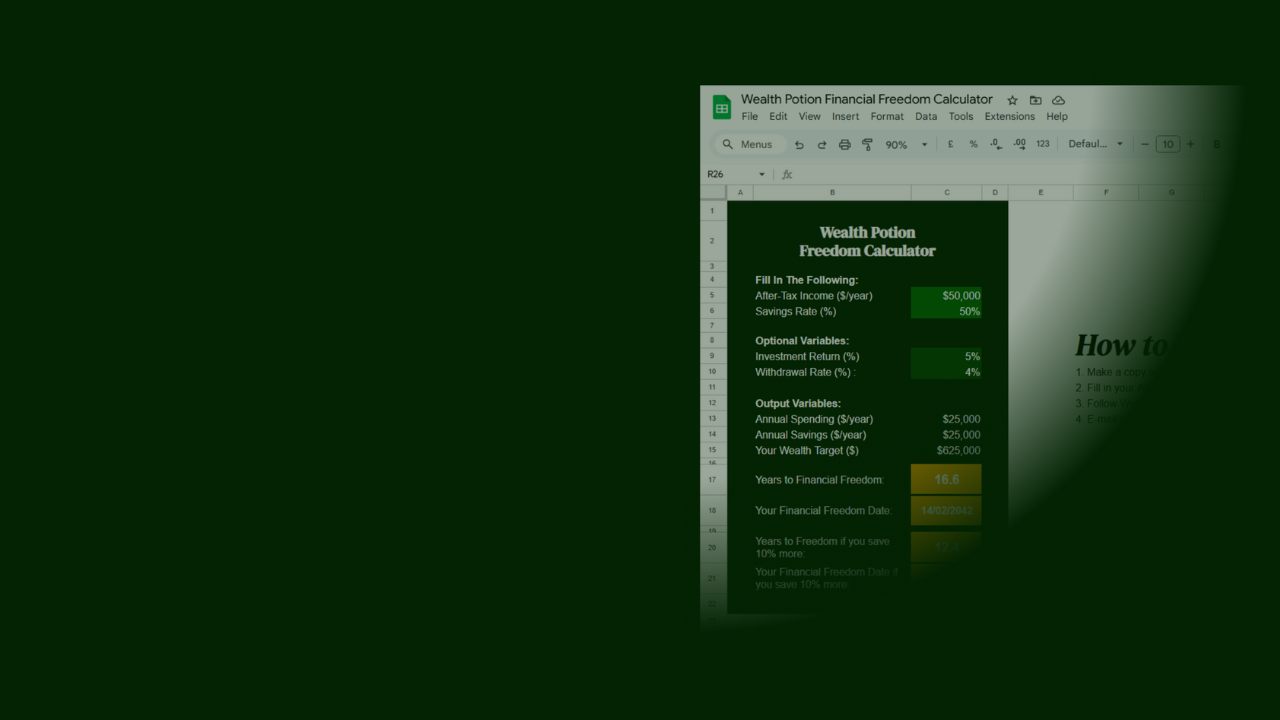
Task: Decrease decimal places
Action: (996, 144)
